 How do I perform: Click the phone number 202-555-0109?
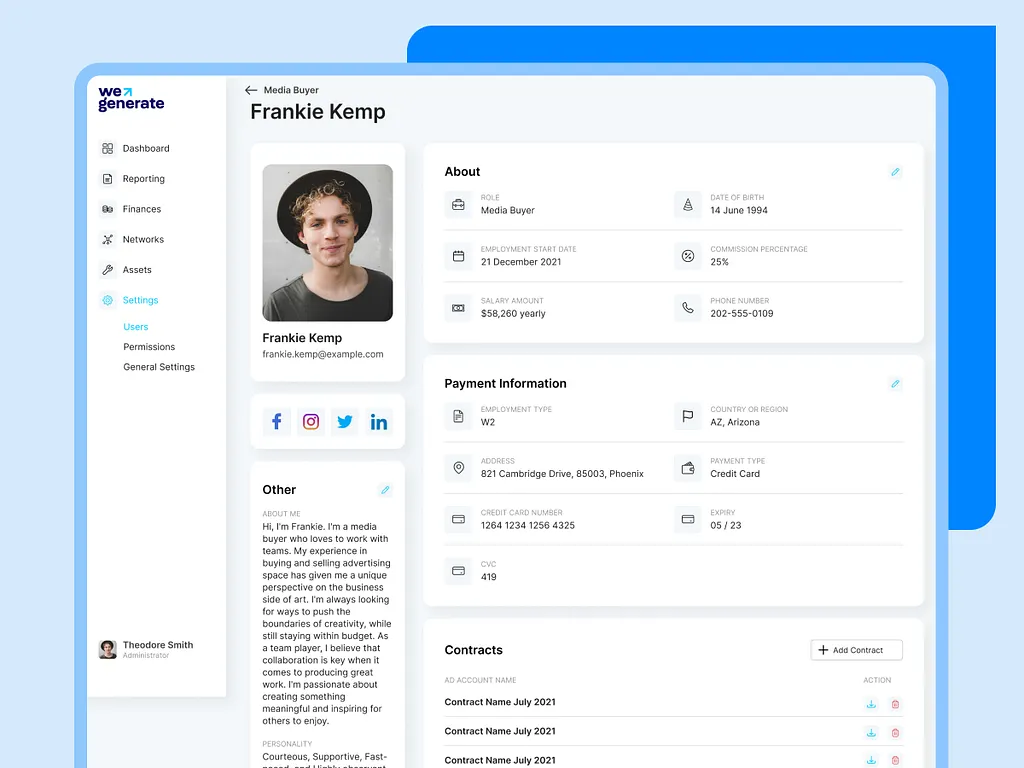[741, 313]
